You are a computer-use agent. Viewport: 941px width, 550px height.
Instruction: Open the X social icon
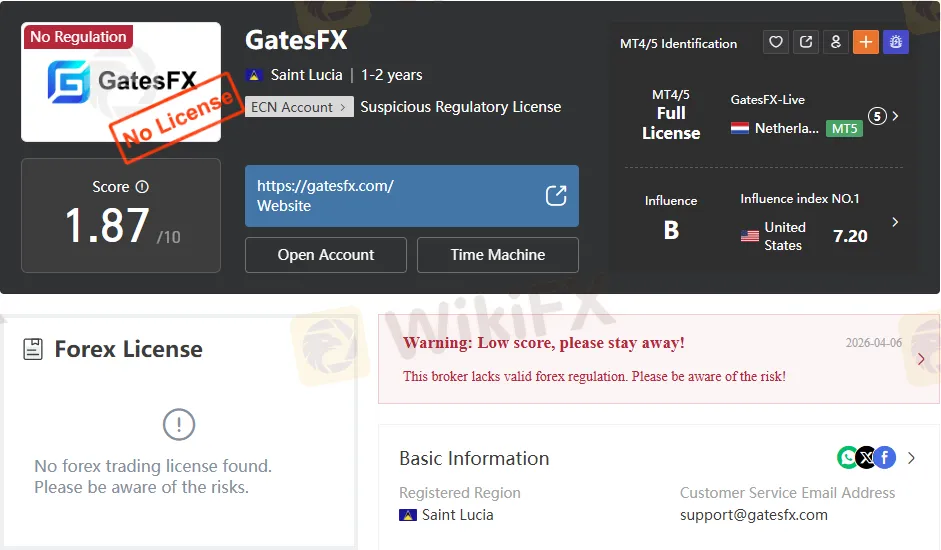tap(866, 458)
